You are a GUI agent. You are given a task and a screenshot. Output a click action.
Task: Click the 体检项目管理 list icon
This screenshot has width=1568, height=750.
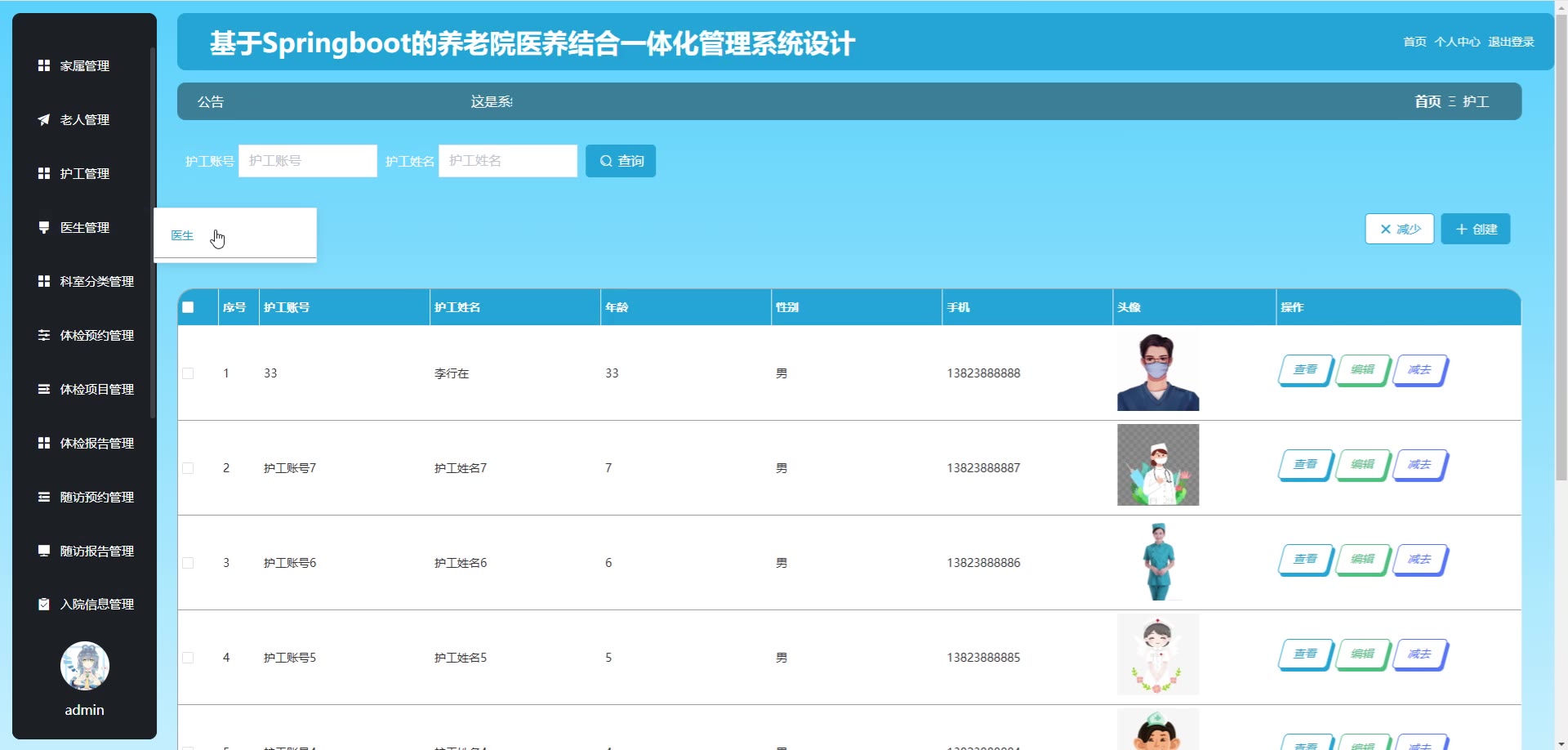pyautogui.click(x=44, y=389)
